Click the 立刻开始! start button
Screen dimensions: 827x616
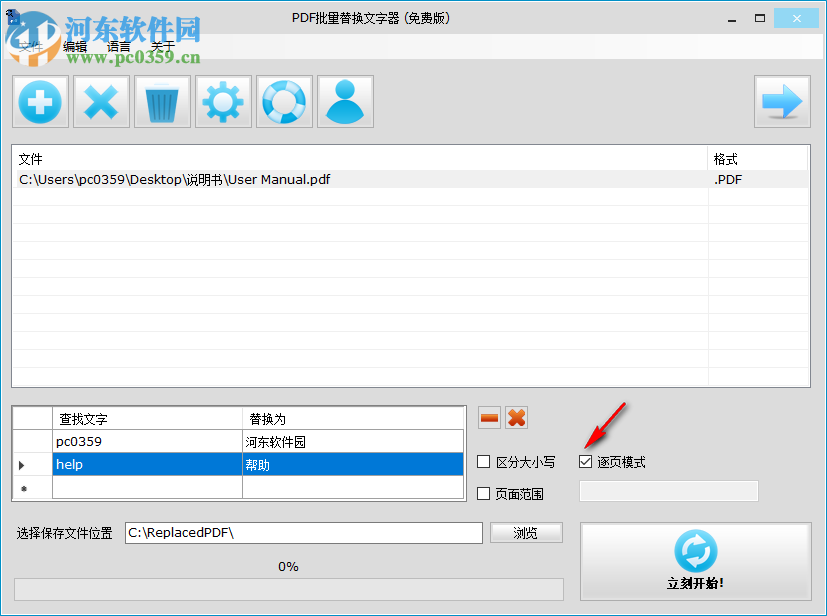[695, 561]
